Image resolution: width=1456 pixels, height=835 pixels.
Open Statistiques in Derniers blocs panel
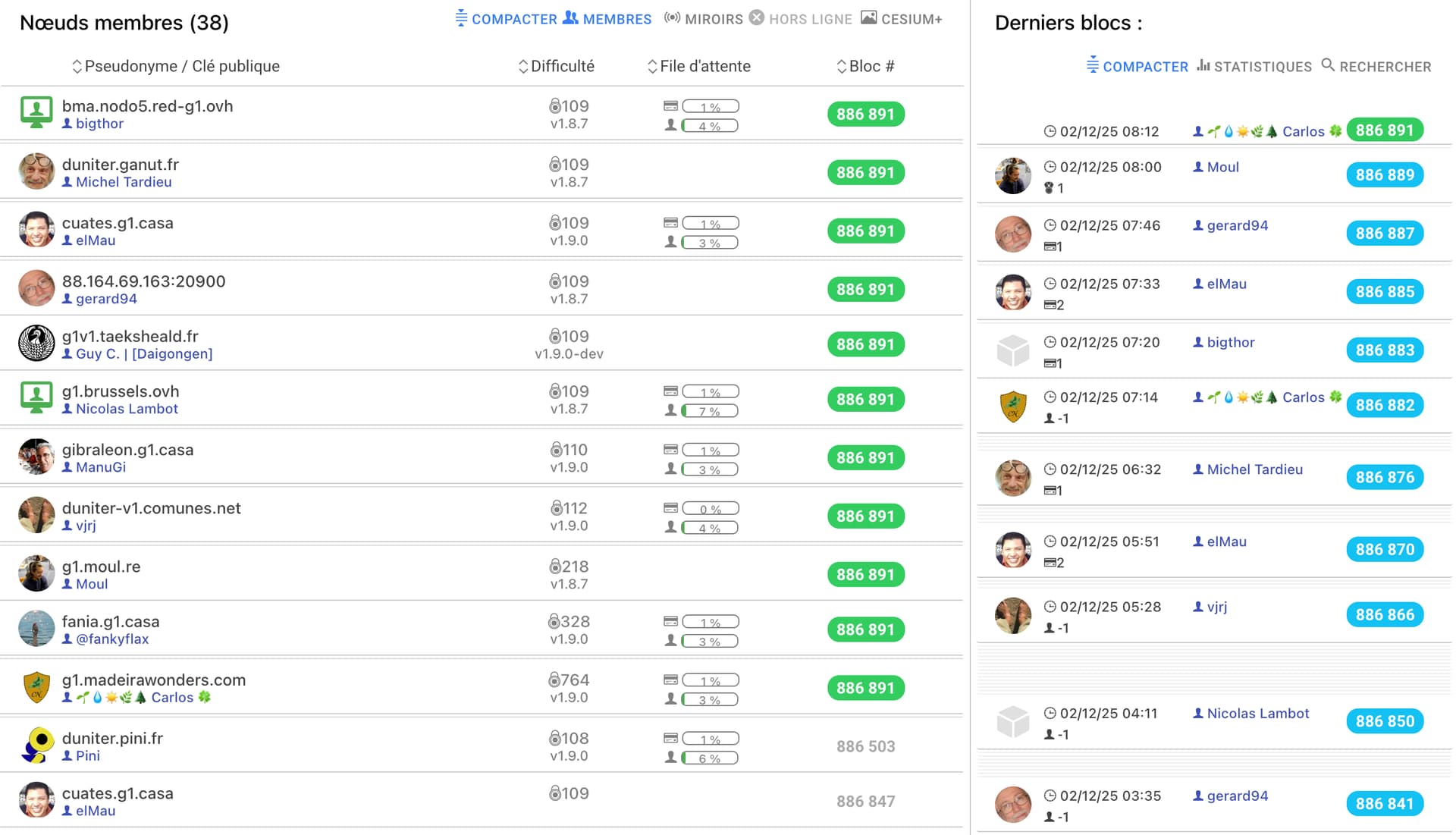(x=1262, y=67)
